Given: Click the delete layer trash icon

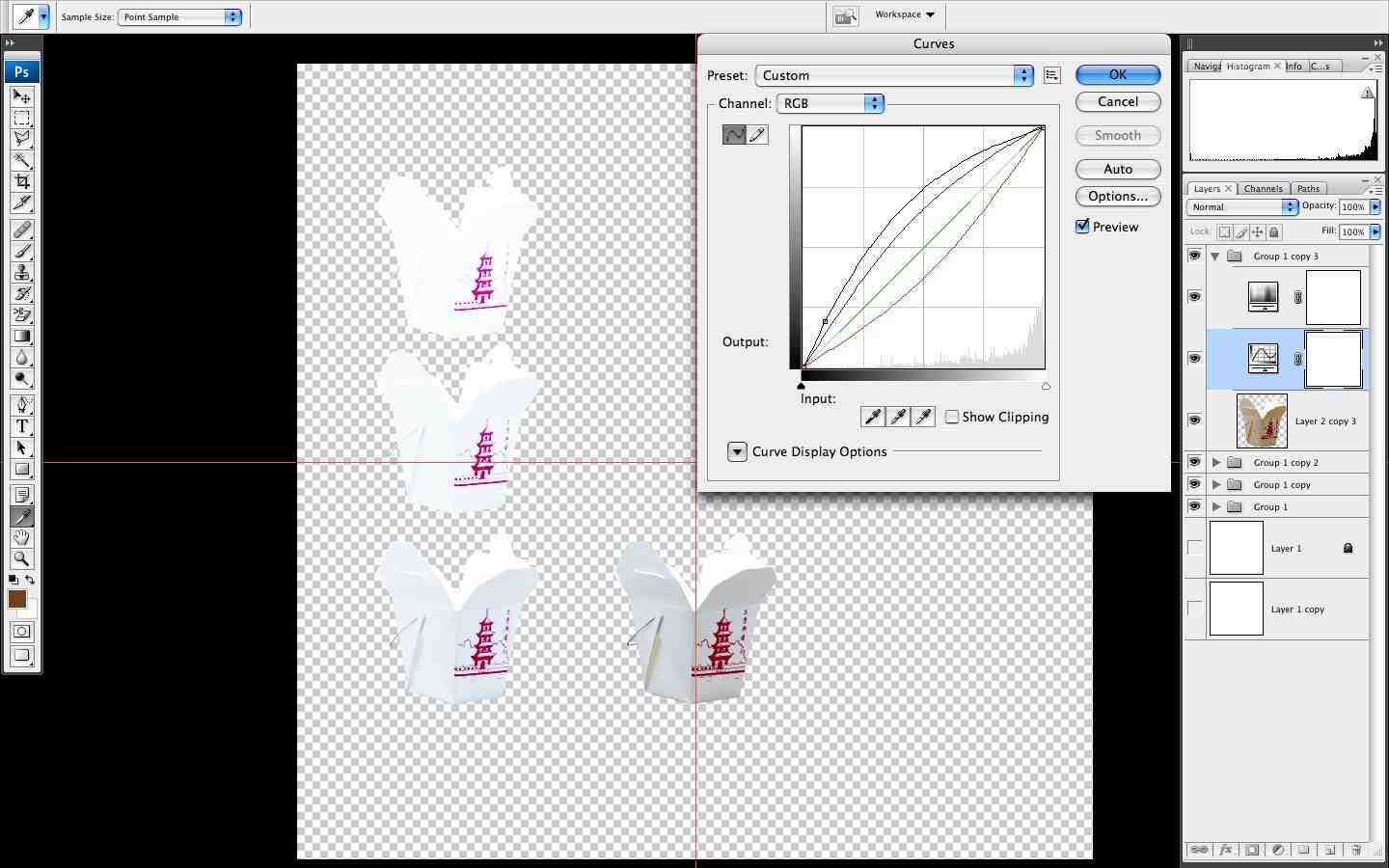Looking at the screenshot, I should click(x=1355, y=850).
